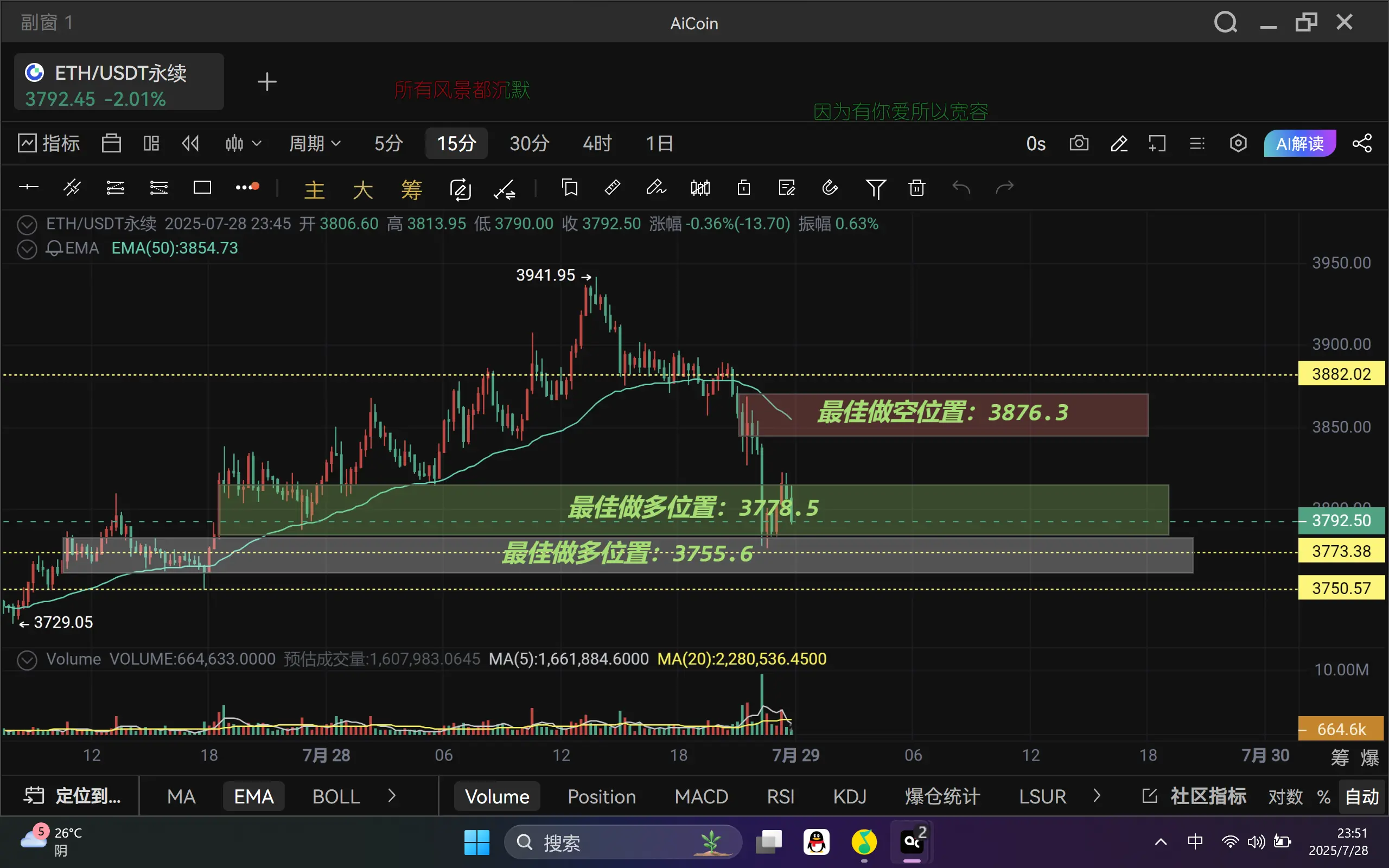Click the AI解读 button

[x=1299, y=143]
